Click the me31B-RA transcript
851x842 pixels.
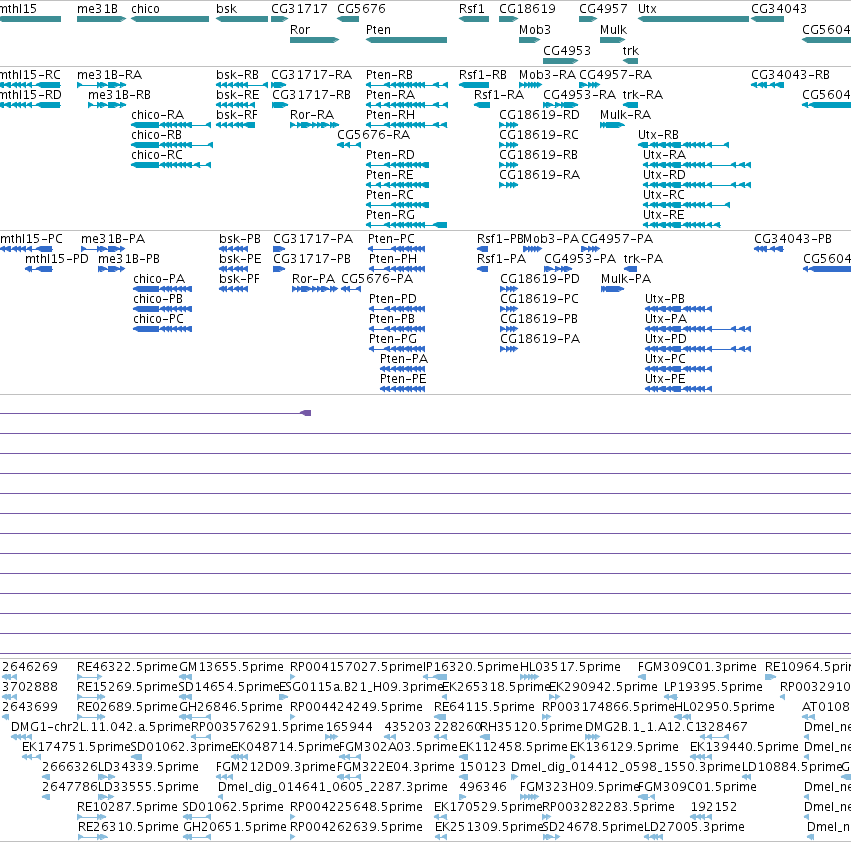(x=101, y=85)
